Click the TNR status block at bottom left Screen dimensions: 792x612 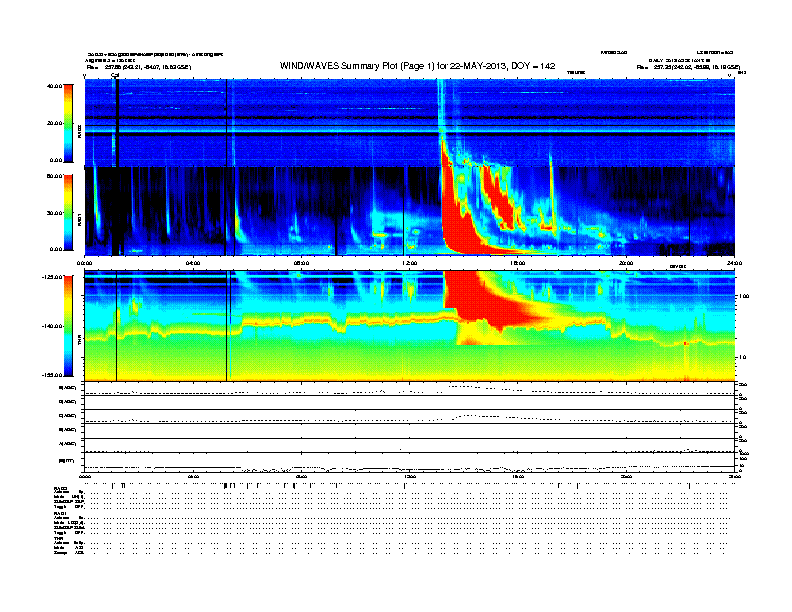(70, 545)
